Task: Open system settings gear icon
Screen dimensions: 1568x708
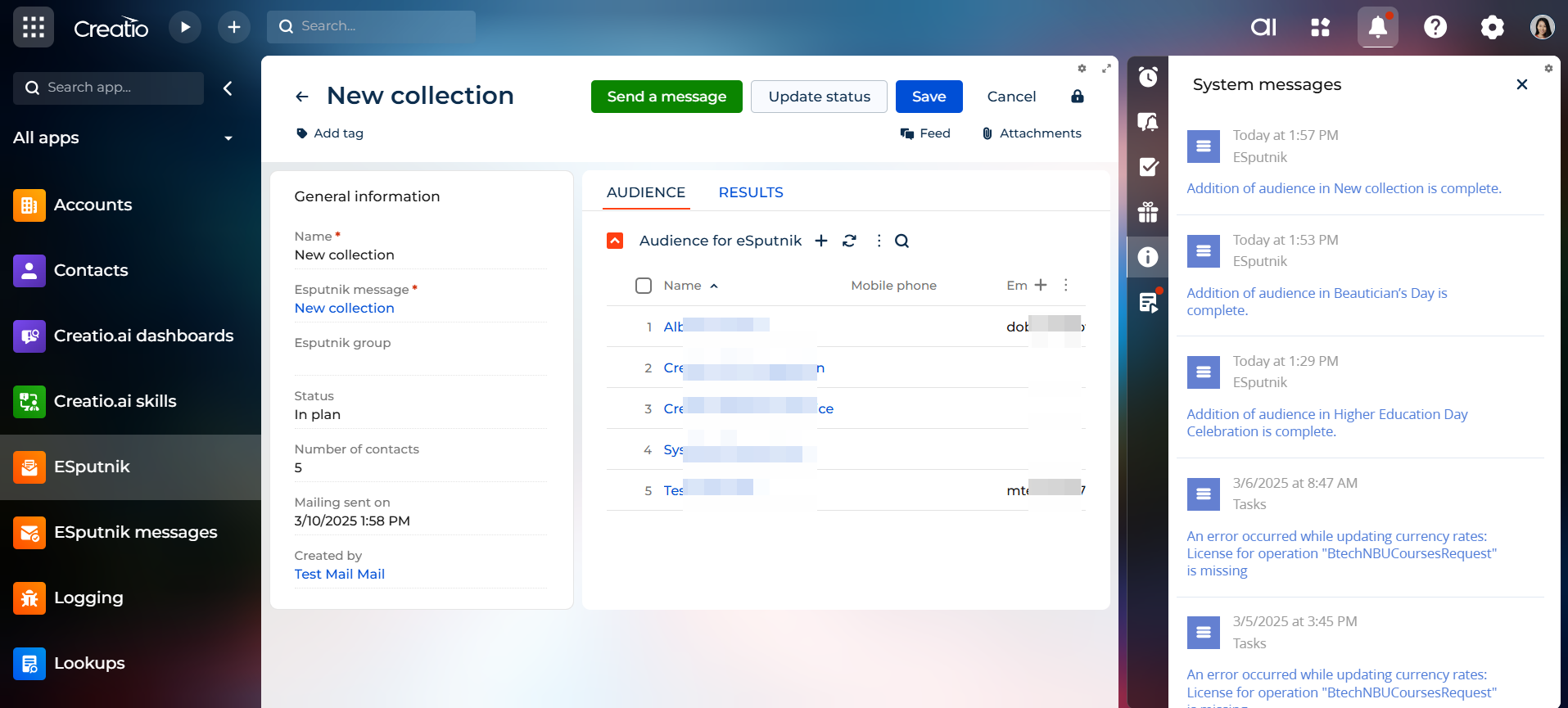Action: pyautogui.click(x=1493, y=27)
